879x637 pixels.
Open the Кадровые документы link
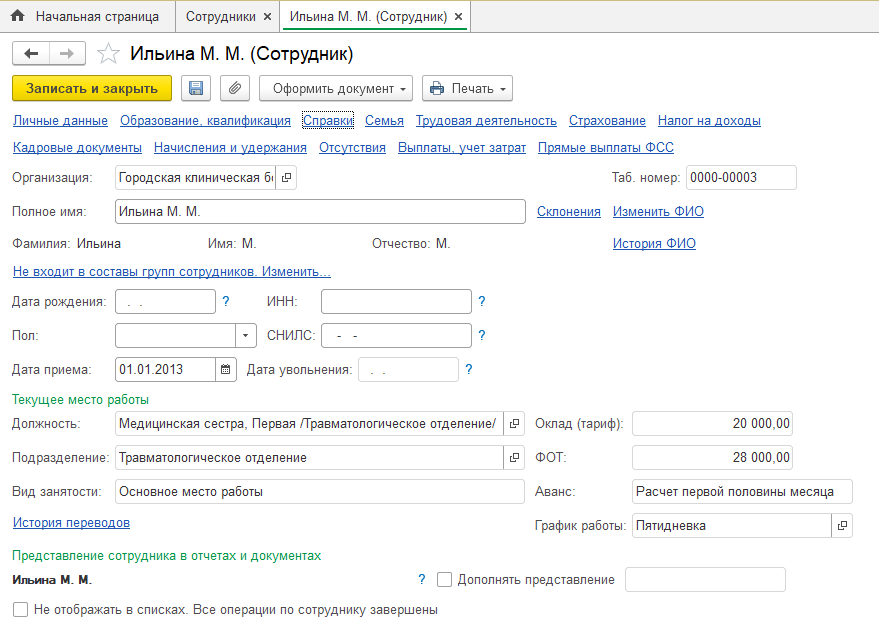(x=77, y=147)
